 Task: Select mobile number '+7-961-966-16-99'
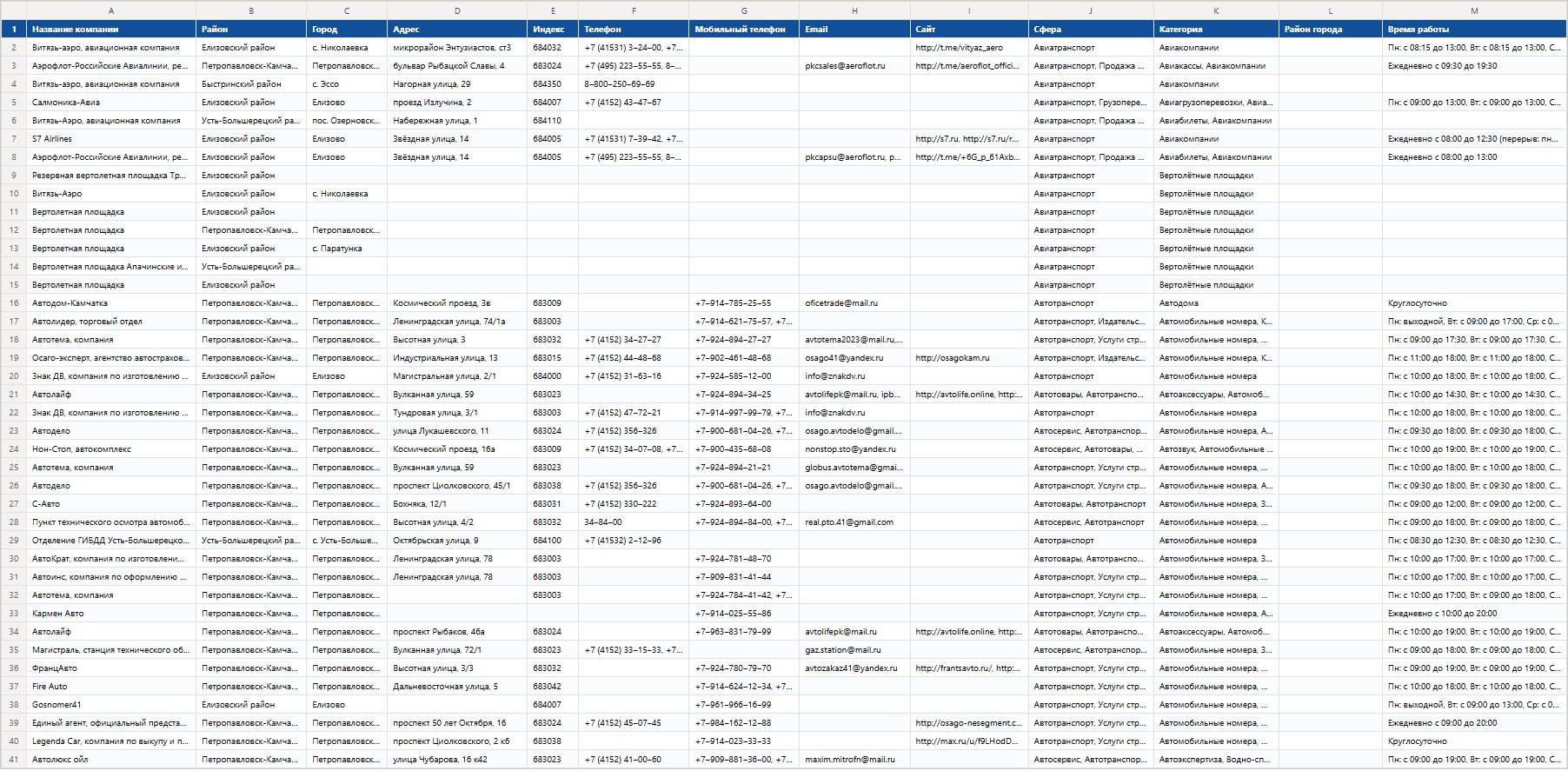(744, 705)
